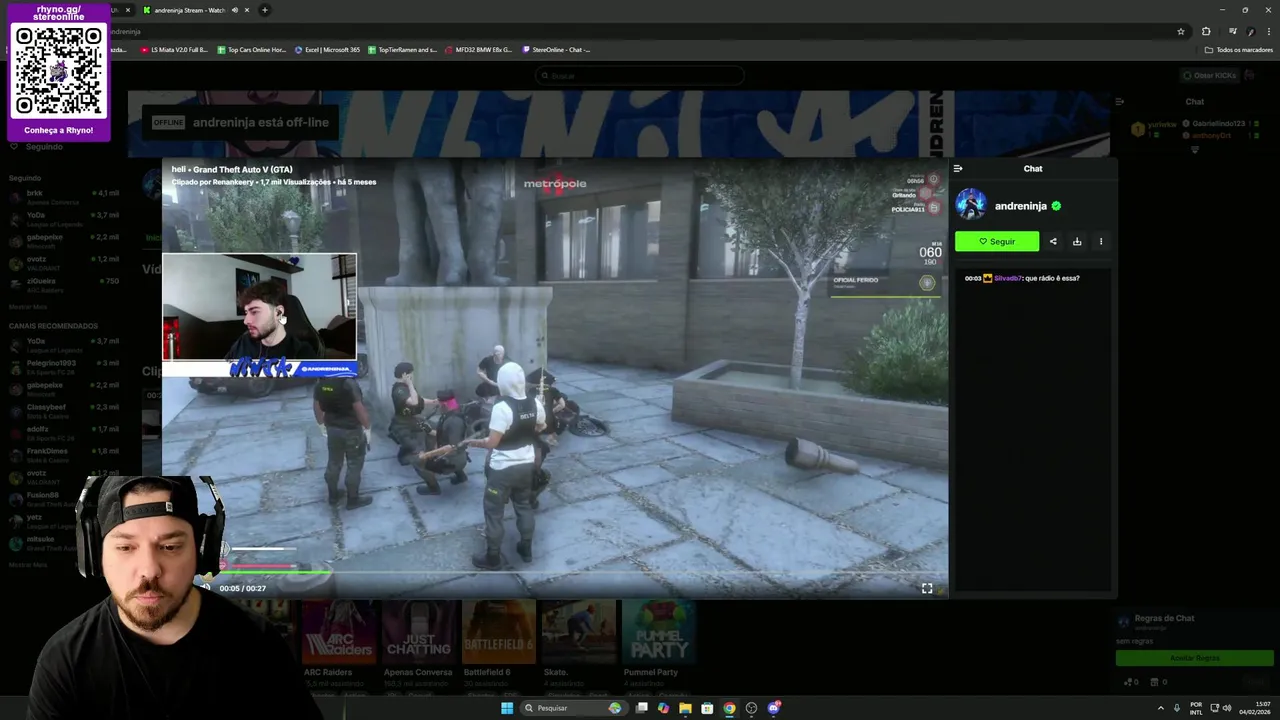
Task: Open the Pummel Party category thumbnail
Action: tap(658, 631)
